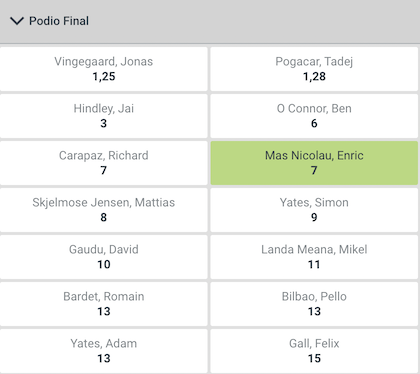Pick Hindley, Jai at odds 3
Screen dimensions: 420x374
(104, 116)
